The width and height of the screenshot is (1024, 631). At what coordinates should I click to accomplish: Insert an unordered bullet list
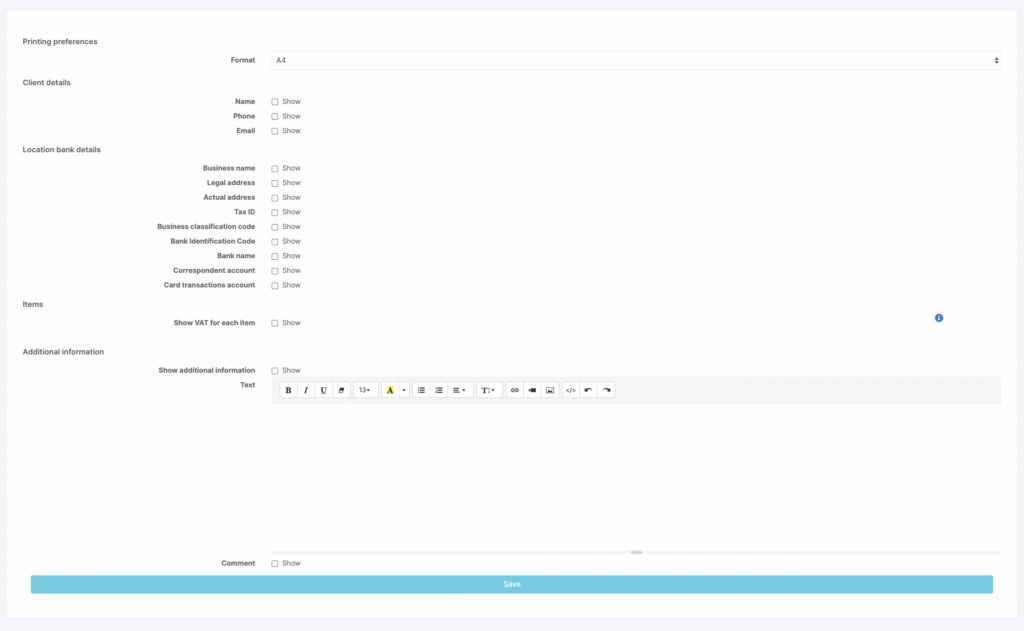421,390
